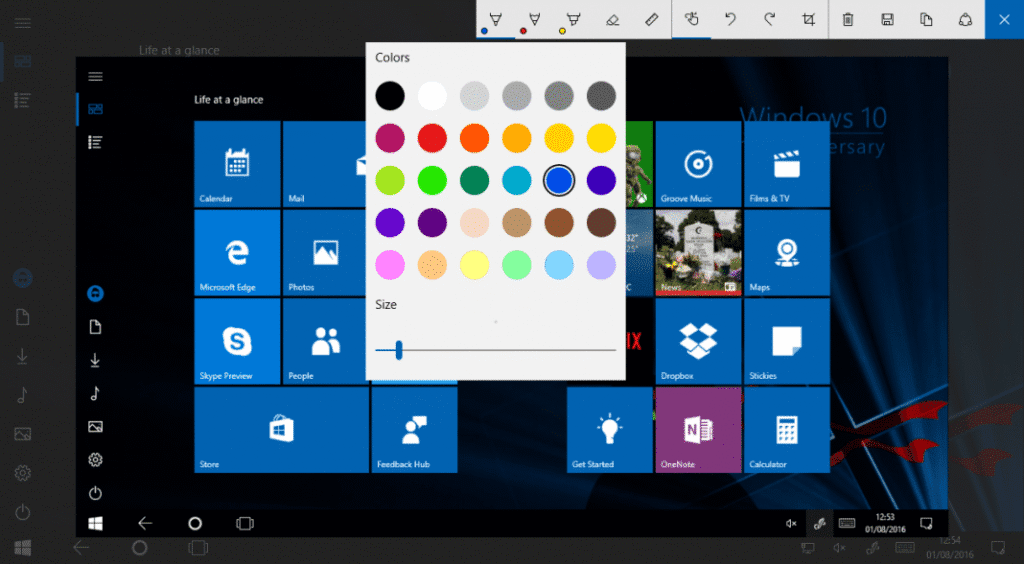Choose the eraser tool
Screen dimensions: 1024x564
612,20
